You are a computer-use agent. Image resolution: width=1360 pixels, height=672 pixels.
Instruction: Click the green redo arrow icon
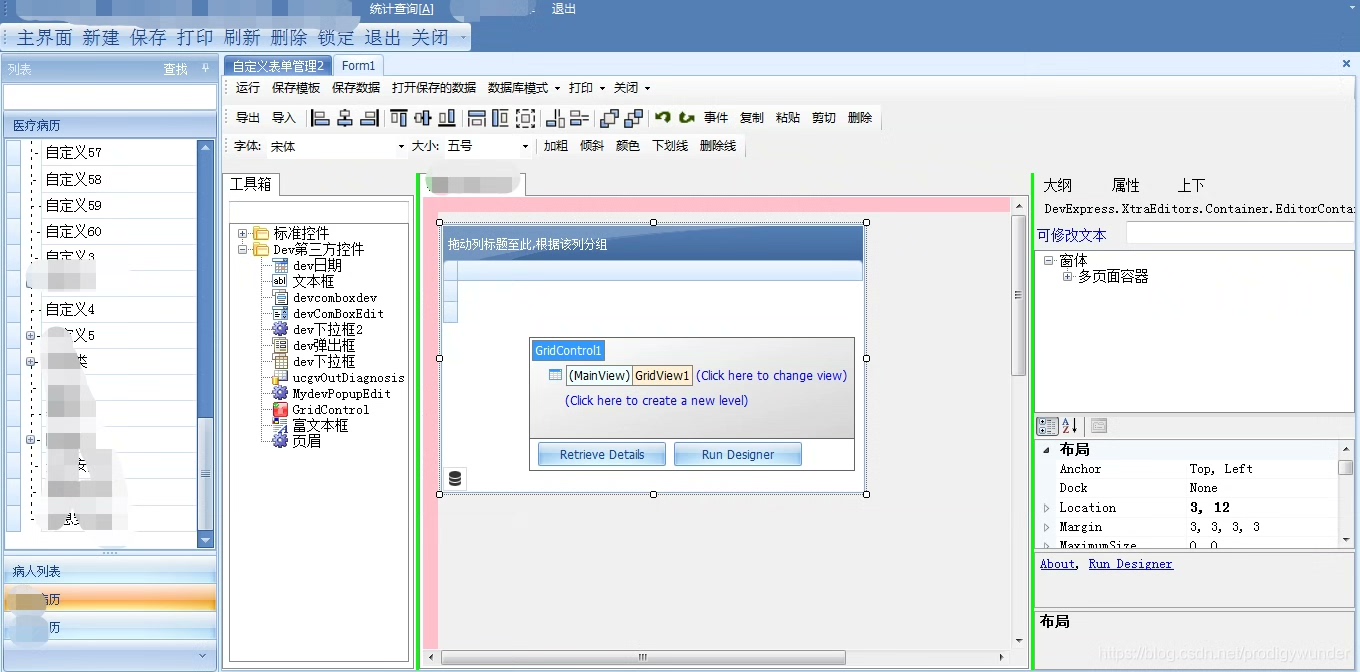point(687,118)
